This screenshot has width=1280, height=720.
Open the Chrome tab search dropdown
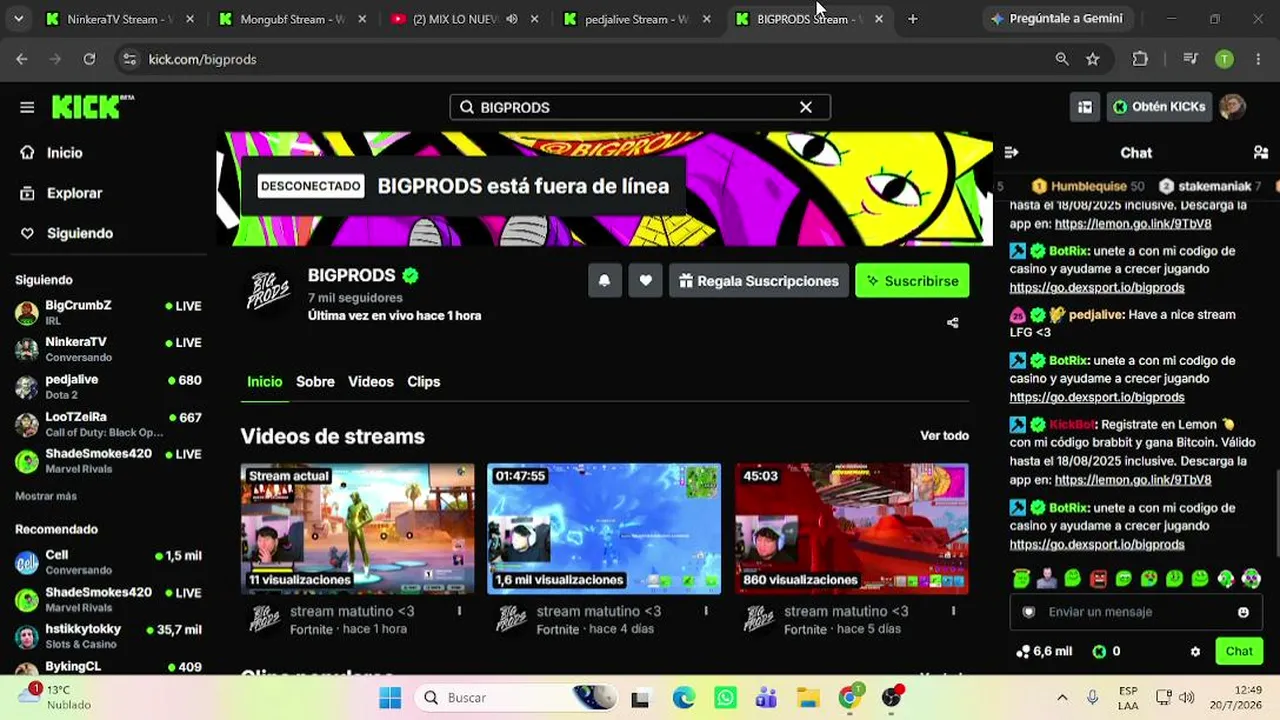(x=18, y=19)
